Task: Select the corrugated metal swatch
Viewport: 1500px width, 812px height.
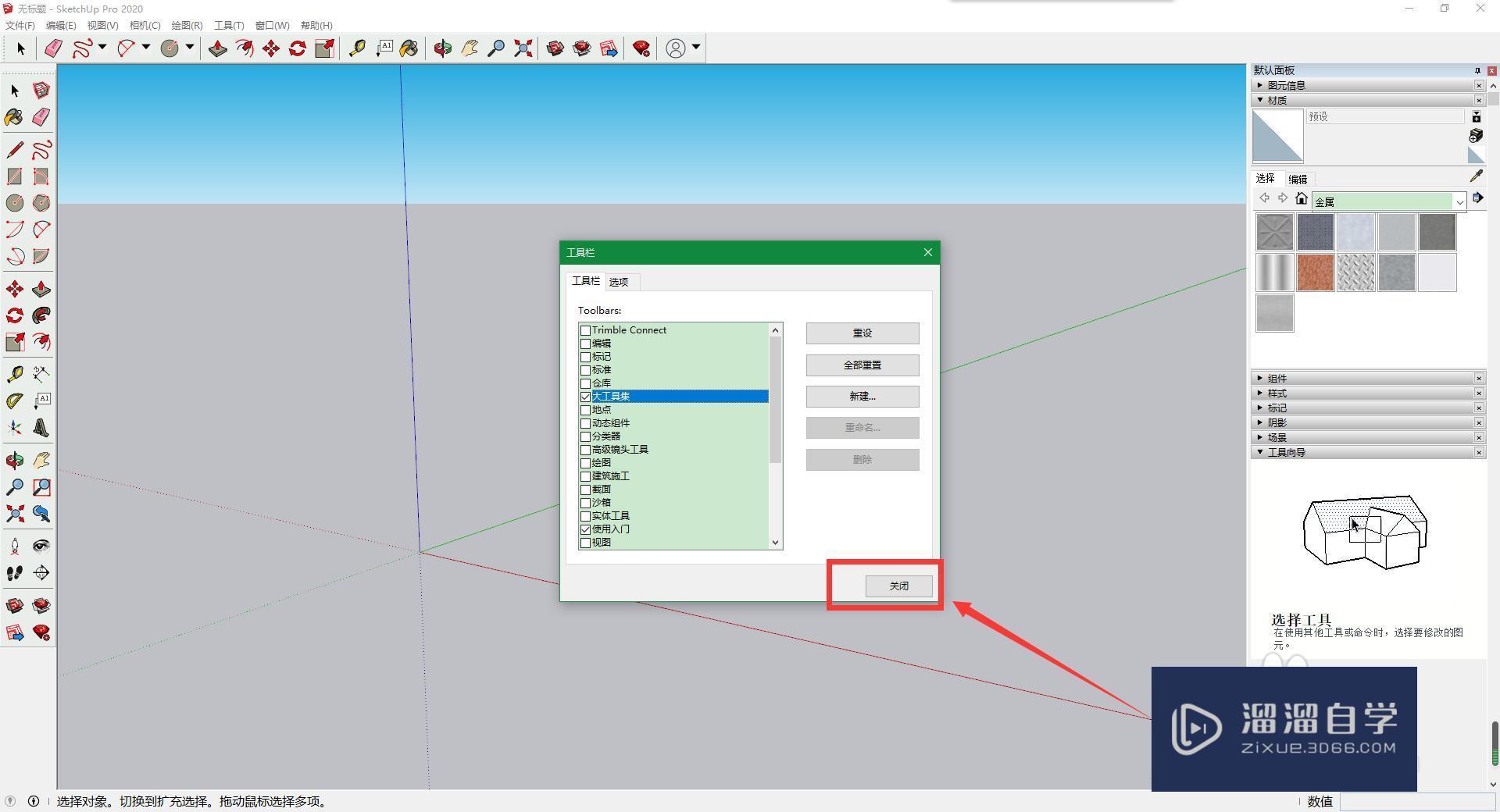Action: 1275,272
